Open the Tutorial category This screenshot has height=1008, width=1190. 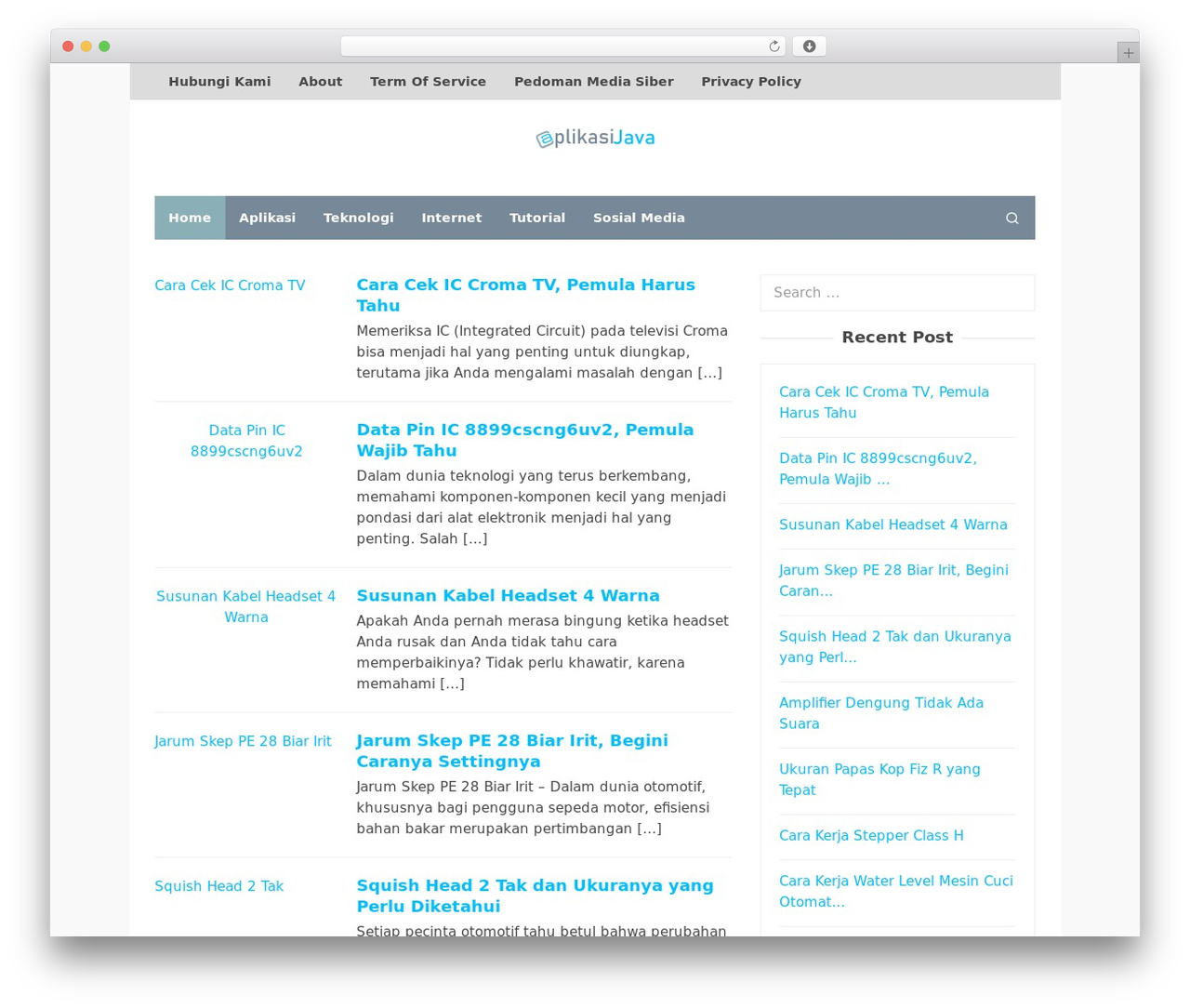tap(537, 218)
